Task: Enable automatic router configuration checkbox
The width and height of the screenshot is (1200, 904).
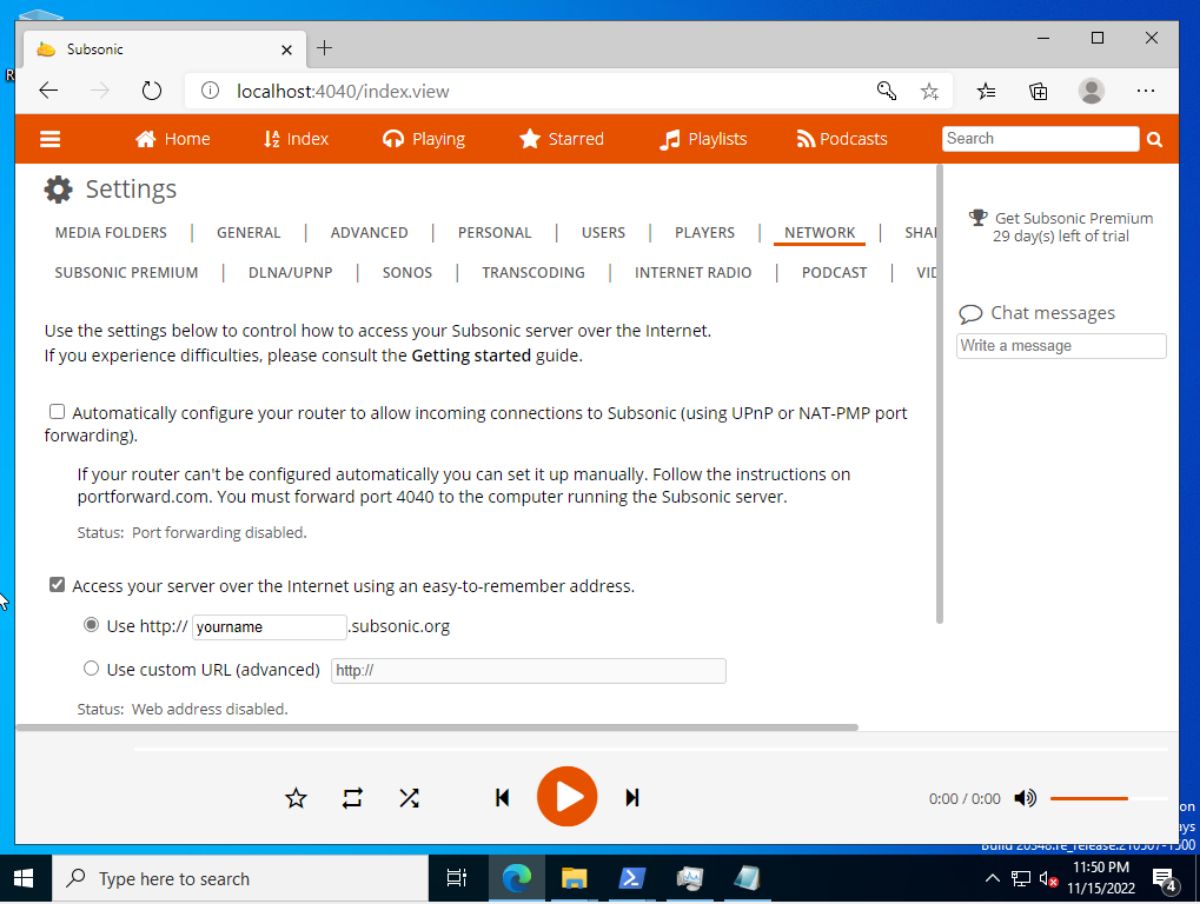Action: click(56, 411)
